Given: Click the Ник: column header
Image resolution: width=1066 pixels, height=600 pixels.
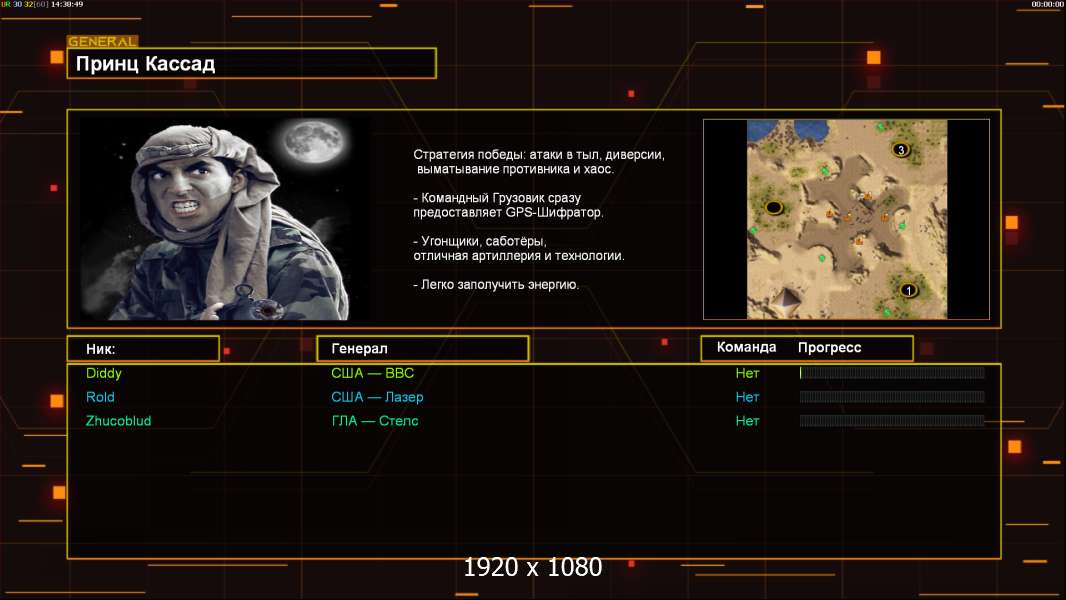Looking at the screenshot, I should [x=143, y=348].
